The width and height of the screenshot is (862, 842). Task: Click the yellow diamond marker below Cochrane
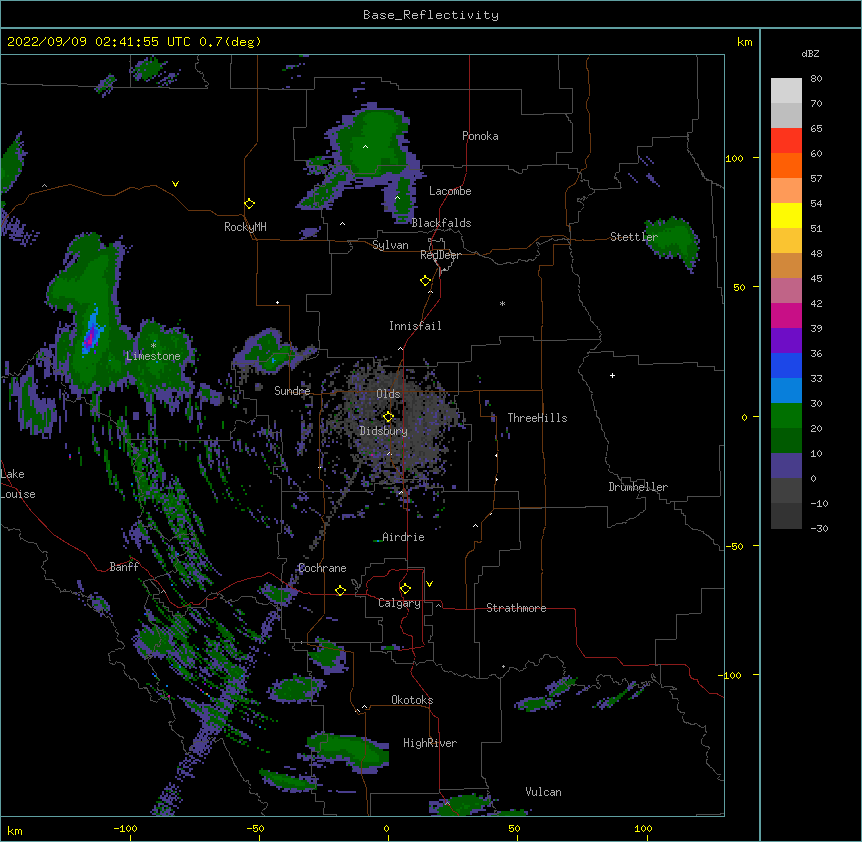click(340, 590)
